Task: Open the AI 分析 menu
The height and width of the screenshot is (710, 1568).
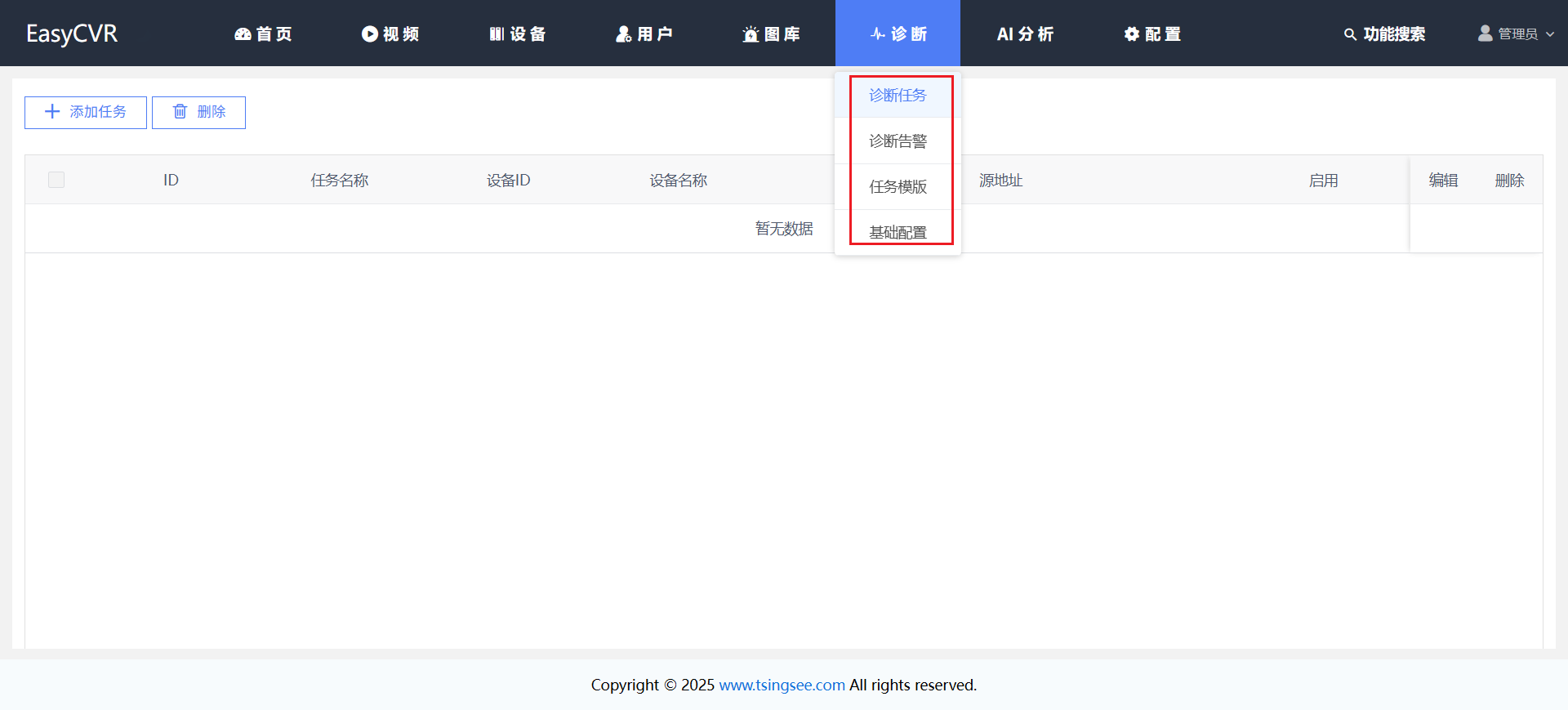Action: tap(1025, 34)
